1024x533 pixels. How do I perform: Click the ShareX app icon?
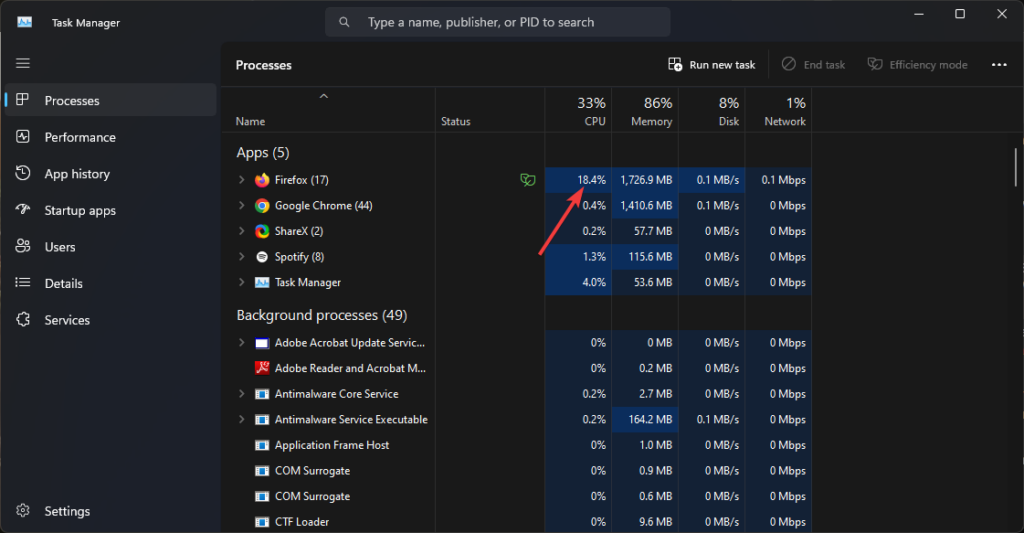(x=262, y=231)
